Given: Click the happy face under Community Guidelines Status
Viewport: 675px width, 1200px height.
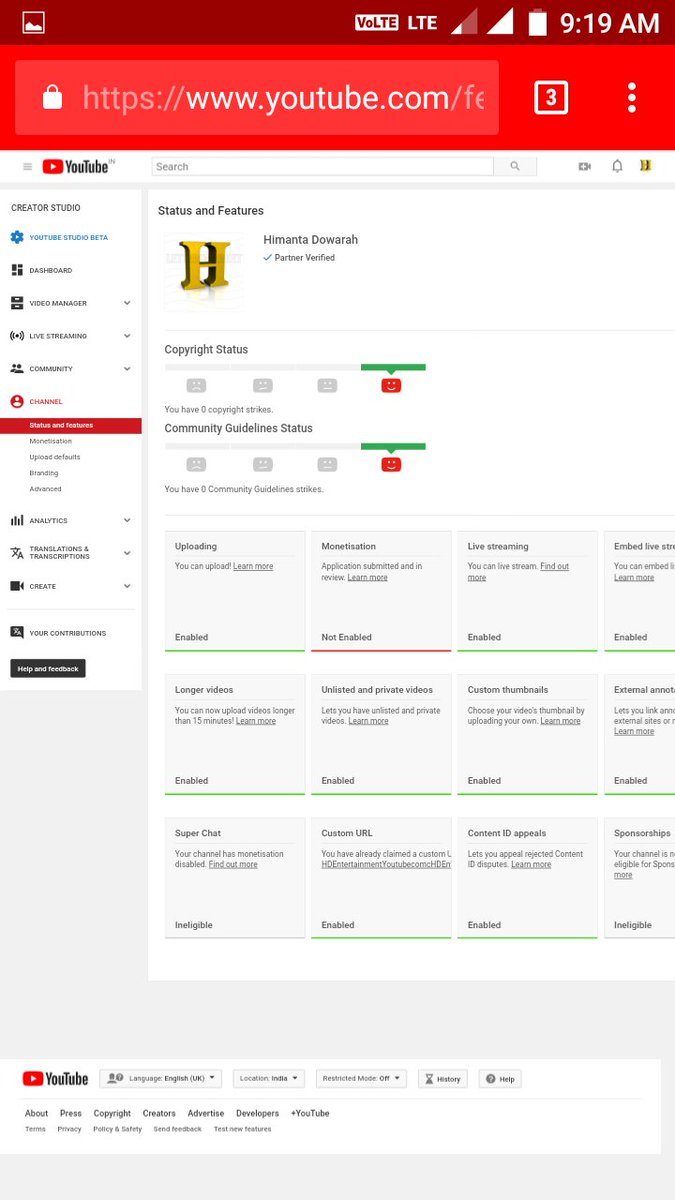Looking at the screenshot, I should click(391, 464).
